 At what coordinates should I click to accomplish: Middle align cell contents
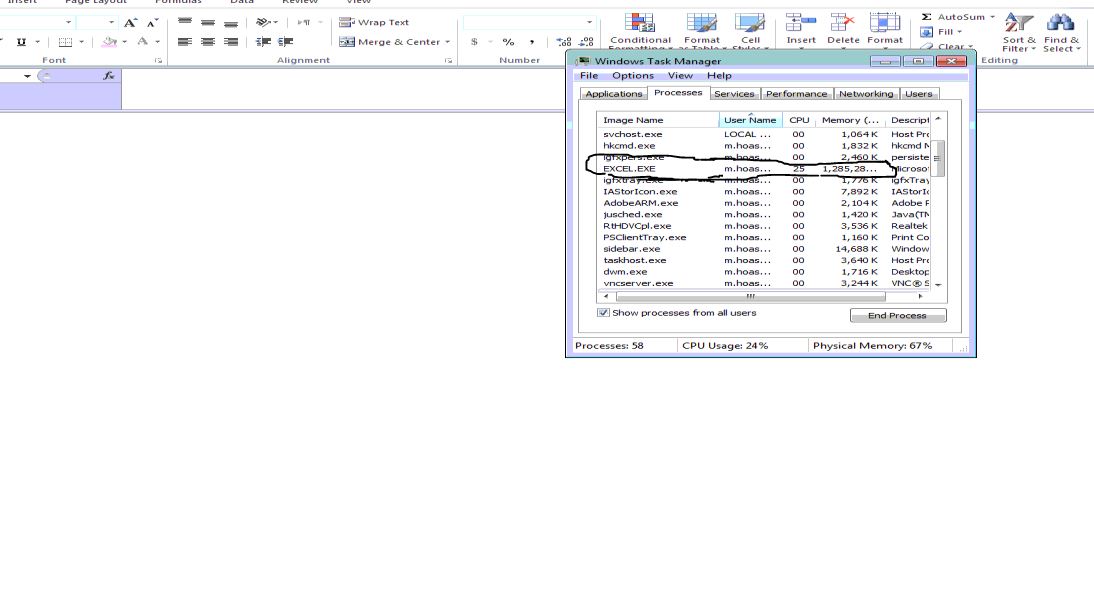pyautogui.click(x=208, y=22)
